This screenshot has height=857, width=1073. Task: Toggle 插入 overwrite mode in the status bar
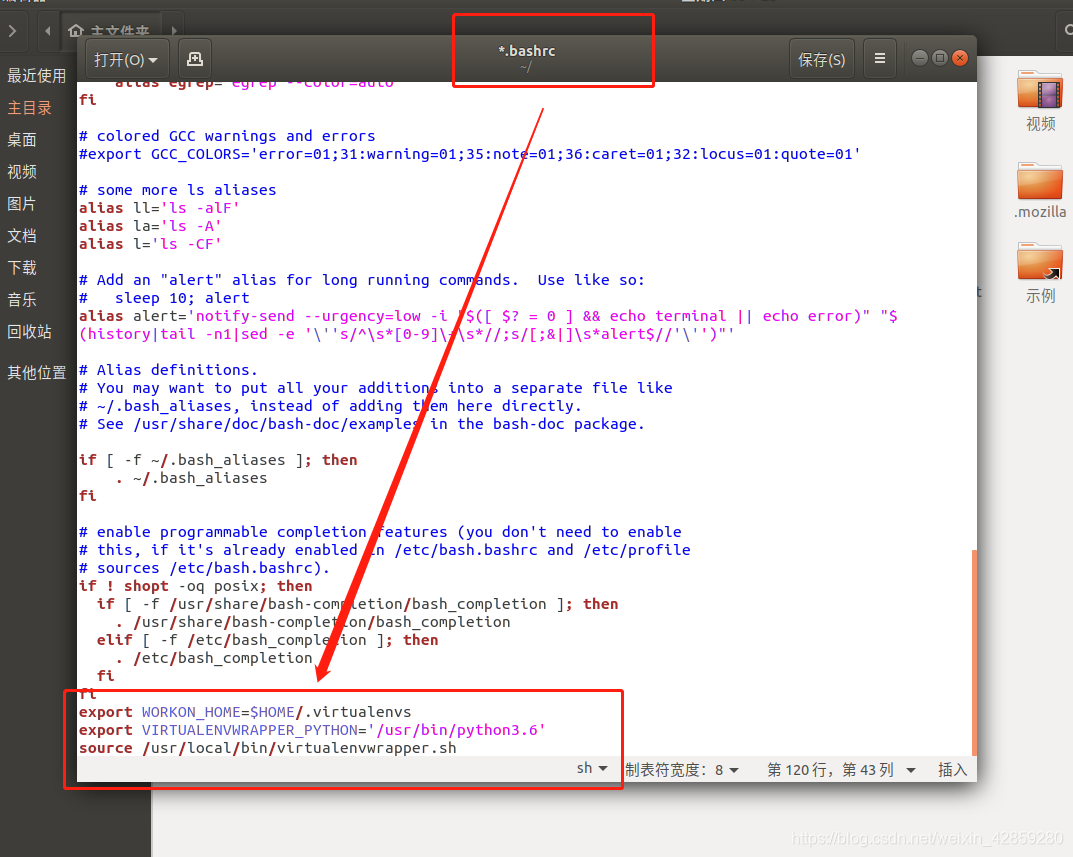point(950,769)
